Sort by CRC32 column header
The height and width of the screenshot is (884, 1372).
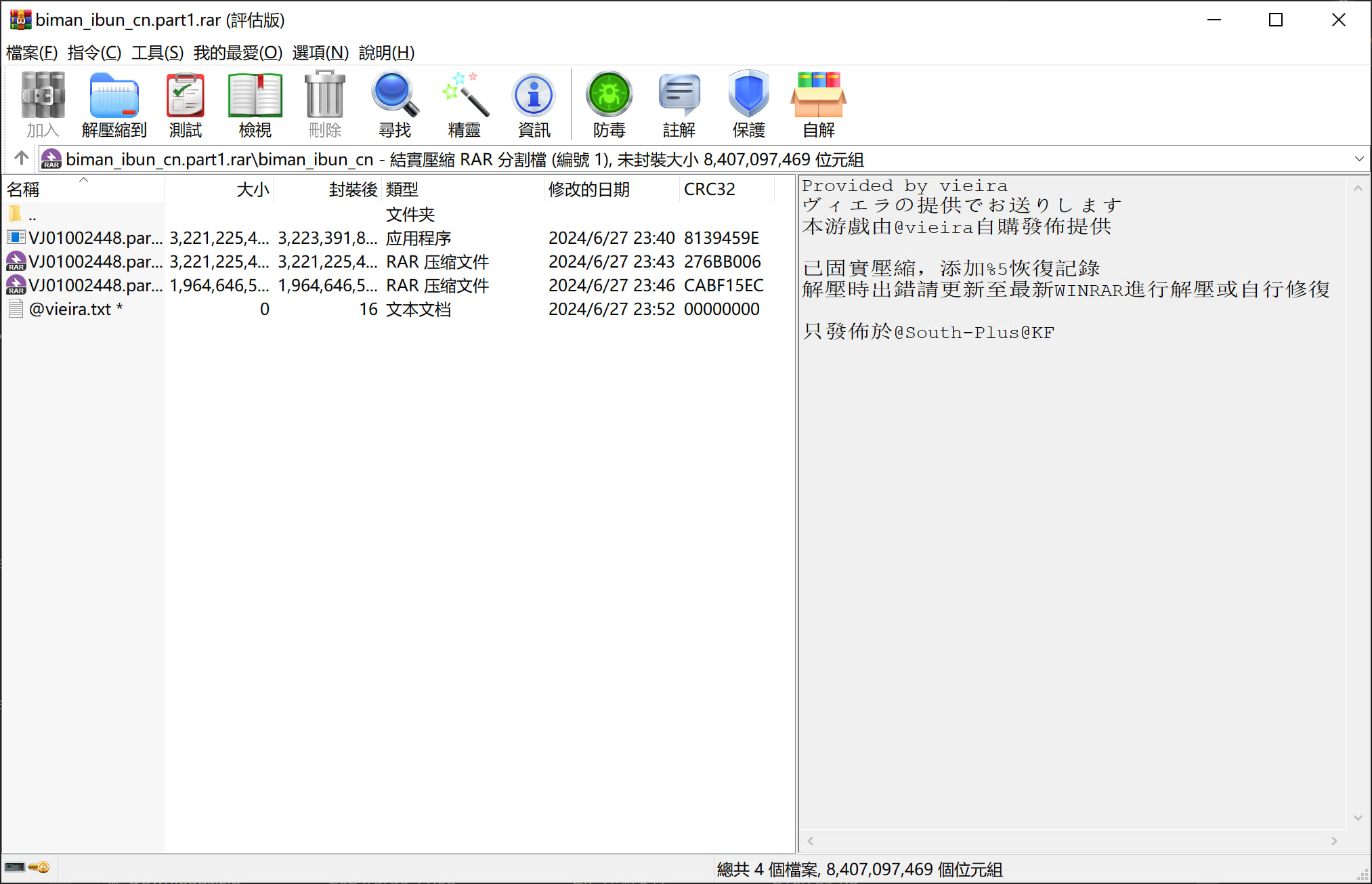727,189
